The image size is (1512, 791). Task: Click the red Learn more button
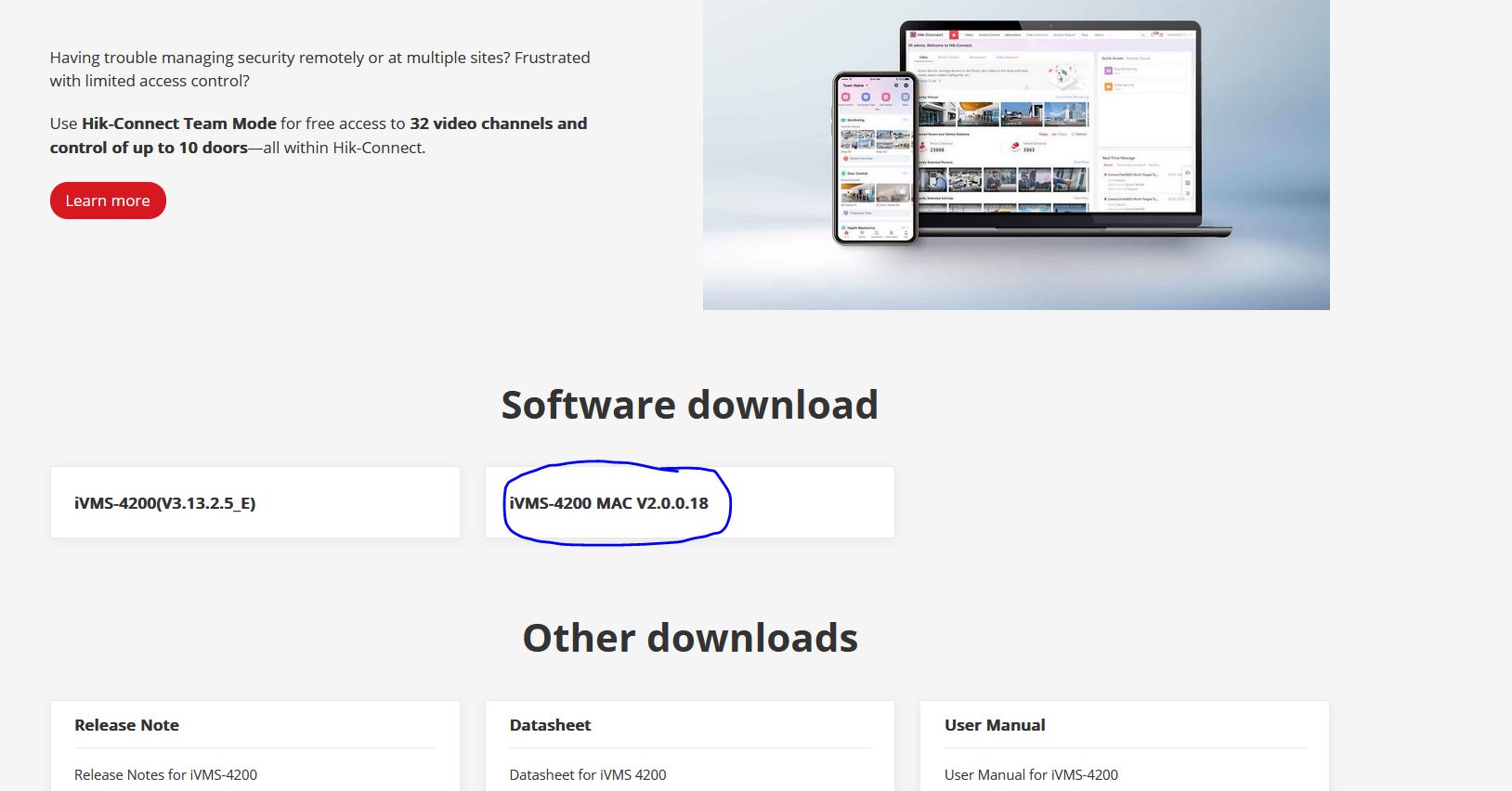point(108,201)
